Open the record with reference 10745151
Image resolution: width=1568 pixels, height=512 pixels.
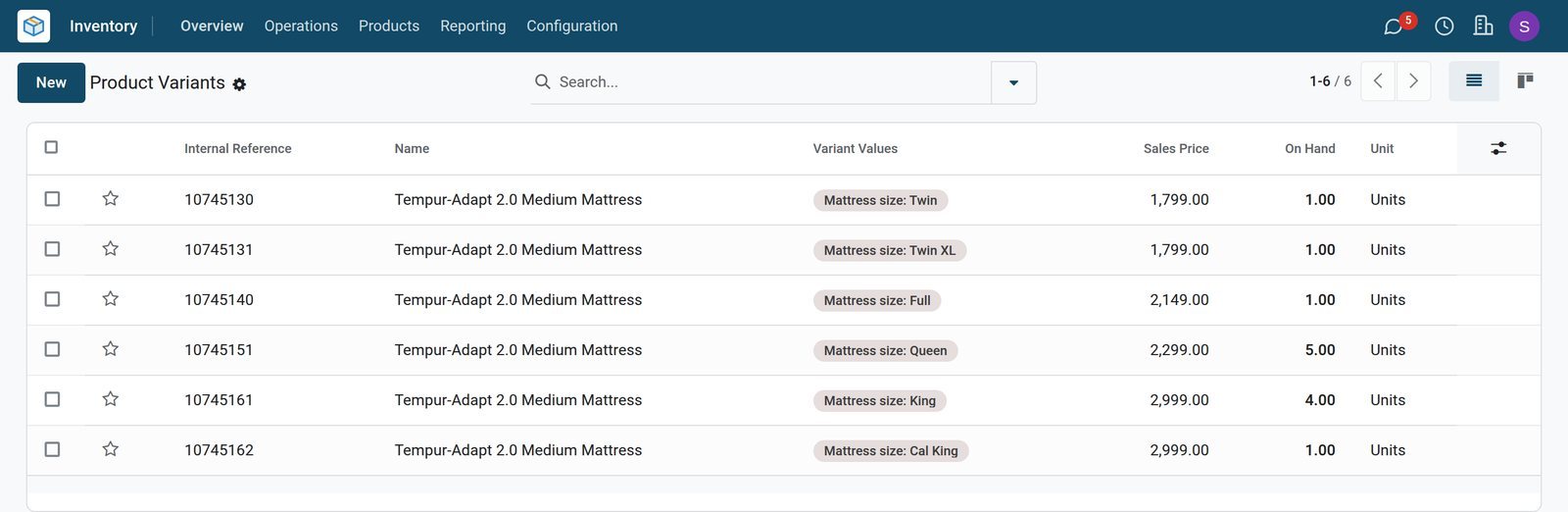coord(219,350)
